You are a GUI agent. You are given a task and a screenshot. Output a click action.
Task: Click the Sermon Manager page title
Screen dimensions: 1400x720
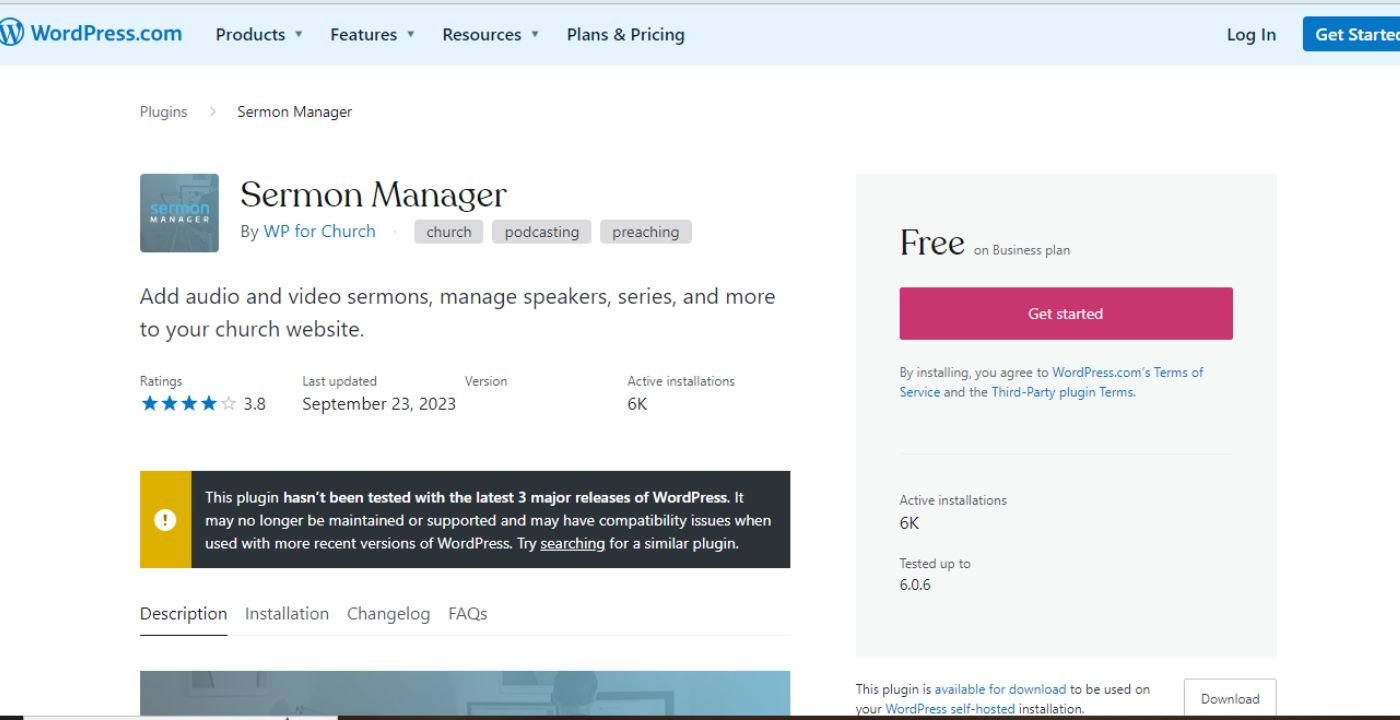[x=373, y=194]
